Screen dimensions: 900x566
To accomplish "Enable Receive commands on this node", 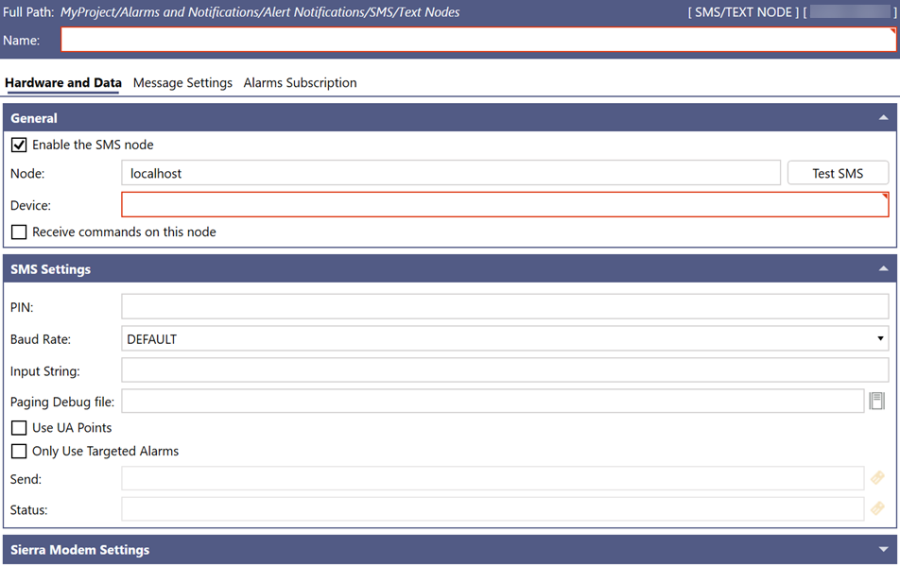I will 19,232.
